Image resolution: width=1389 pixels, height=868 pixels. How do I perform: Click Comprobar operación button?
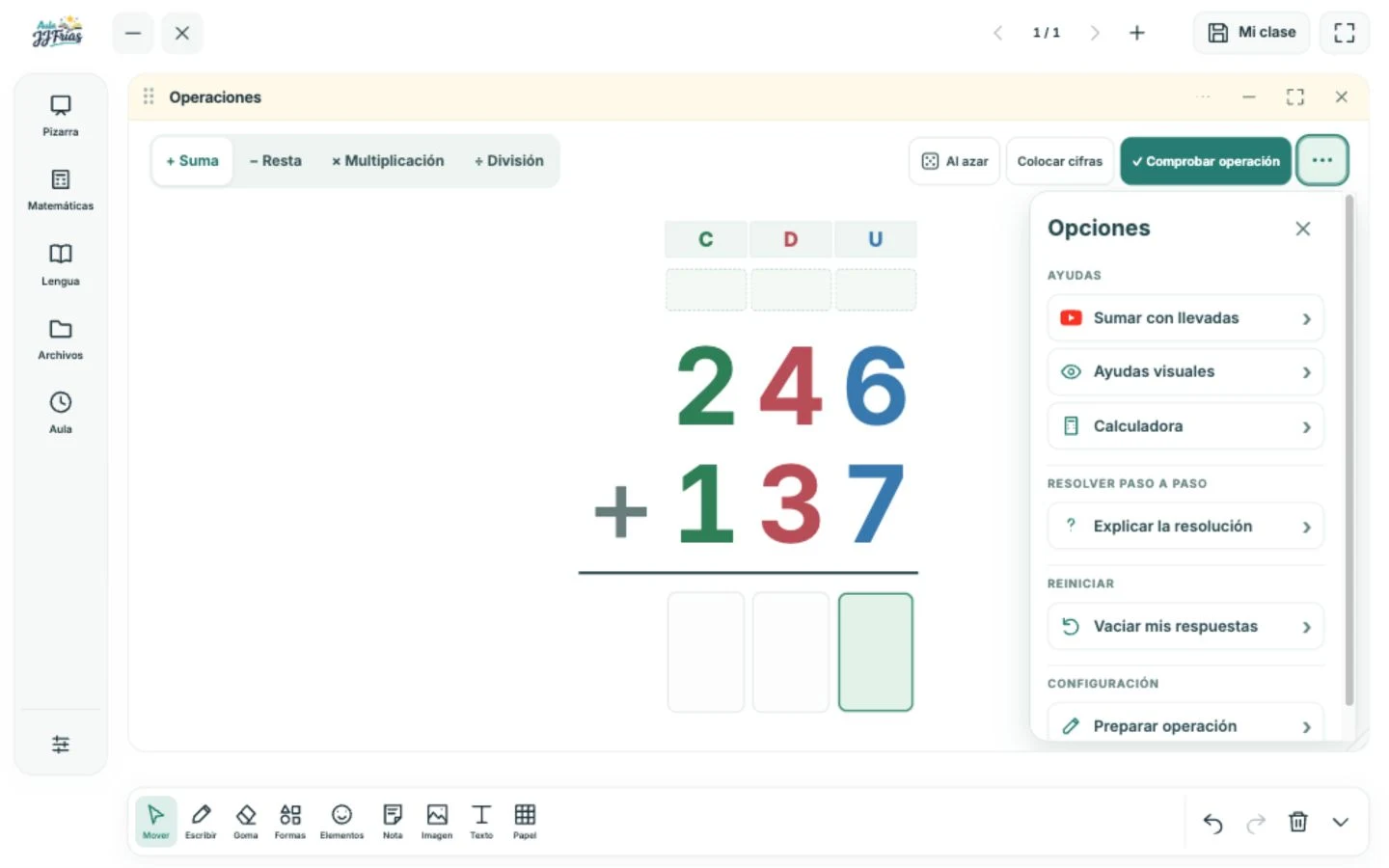[x=1205, y=161]
